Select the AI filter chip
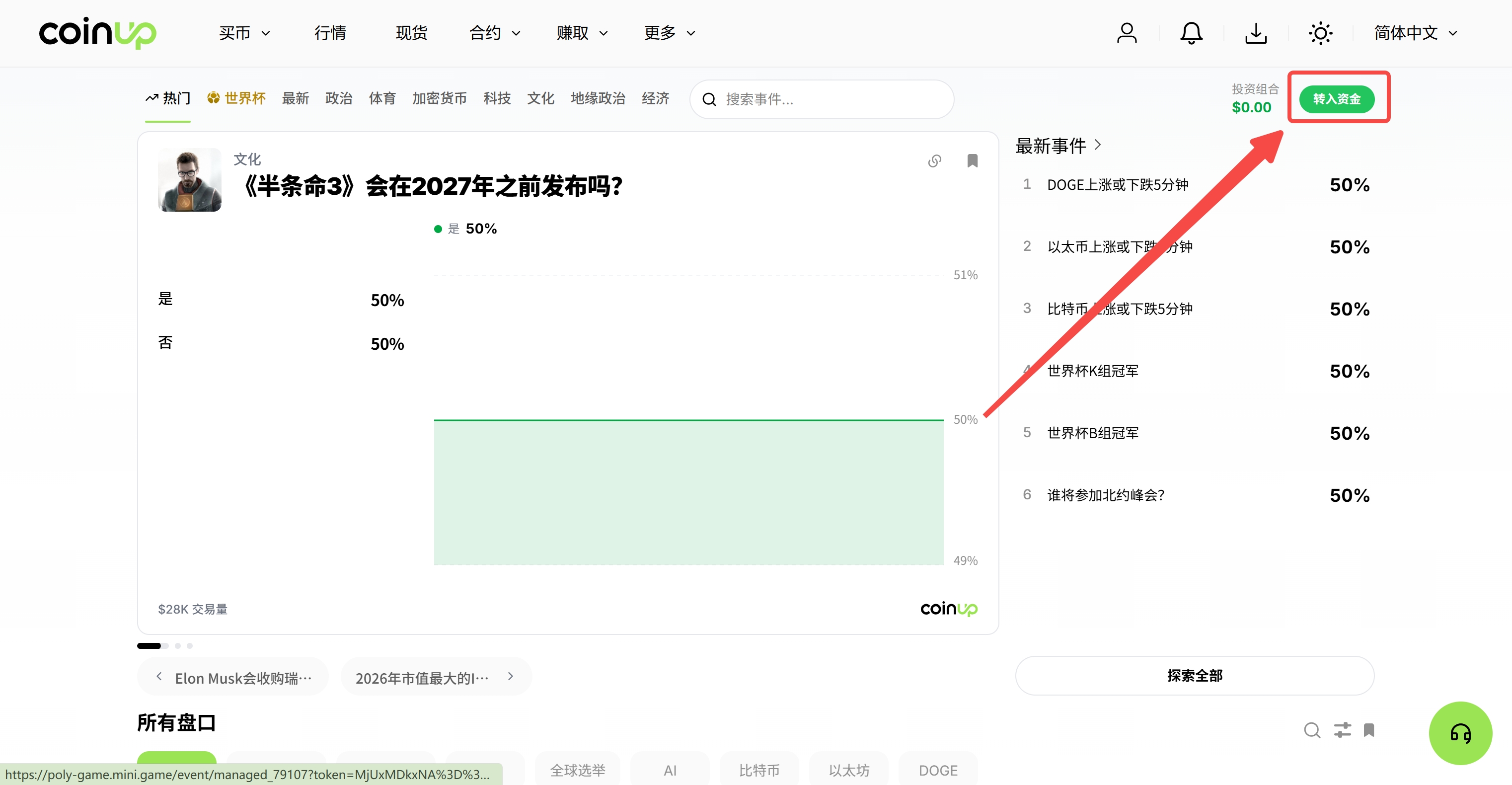 pos(670,769)
